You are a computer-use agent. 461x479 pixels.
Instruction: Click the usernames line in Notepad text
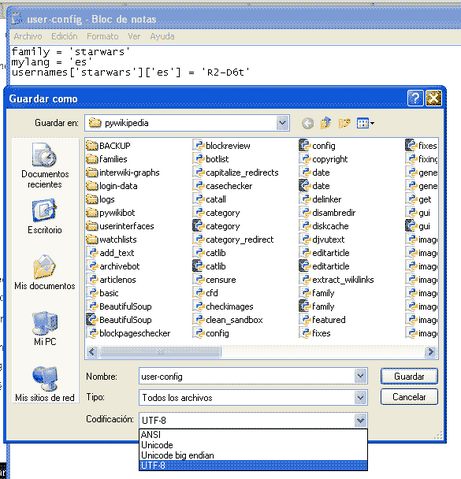point(131,72)
